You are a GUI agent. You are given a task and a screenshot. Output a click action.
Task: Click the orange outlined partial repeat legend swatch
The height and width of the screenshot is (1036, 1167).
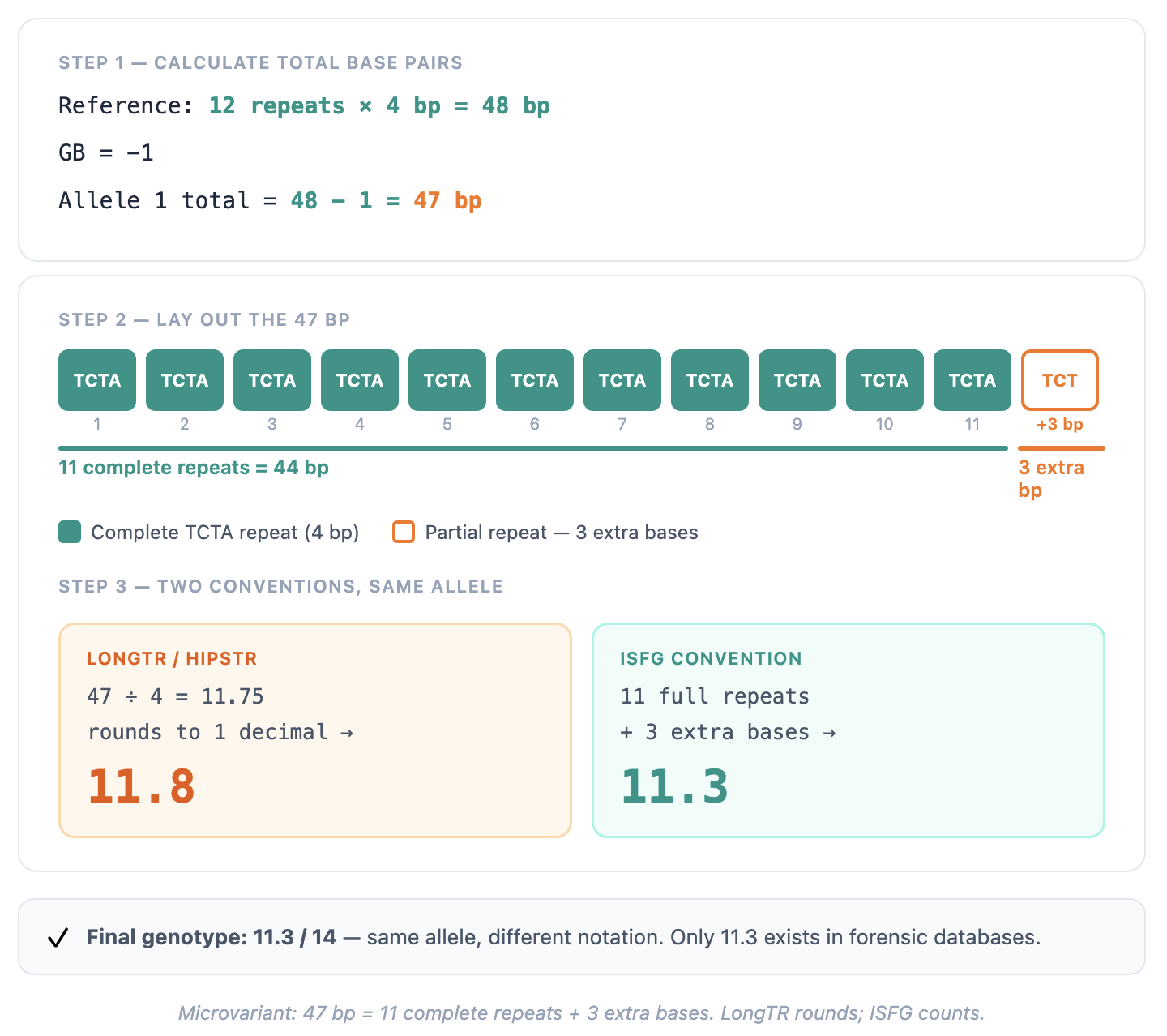[404, 533]
